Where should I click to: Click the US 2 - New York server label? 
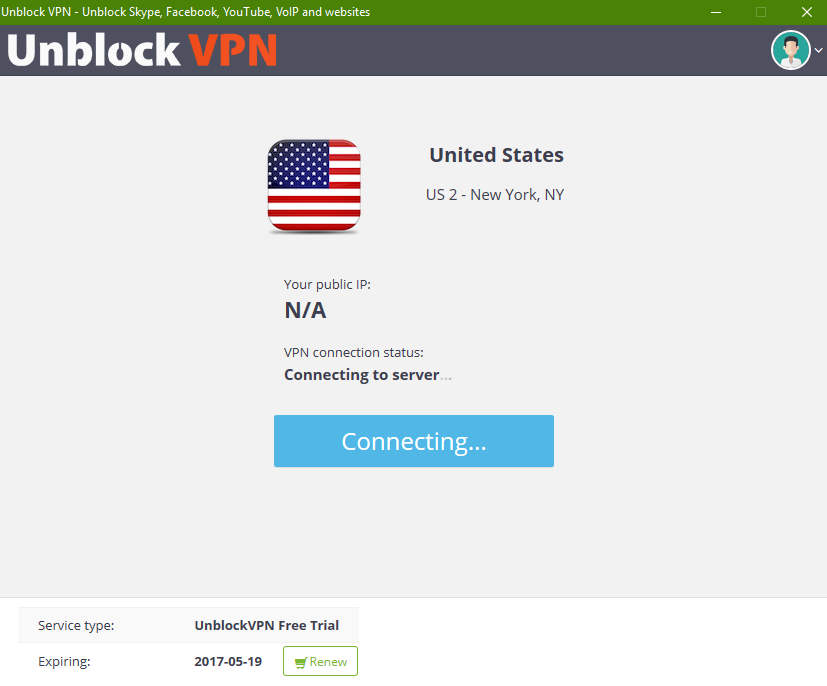click(x=495, y=195)
